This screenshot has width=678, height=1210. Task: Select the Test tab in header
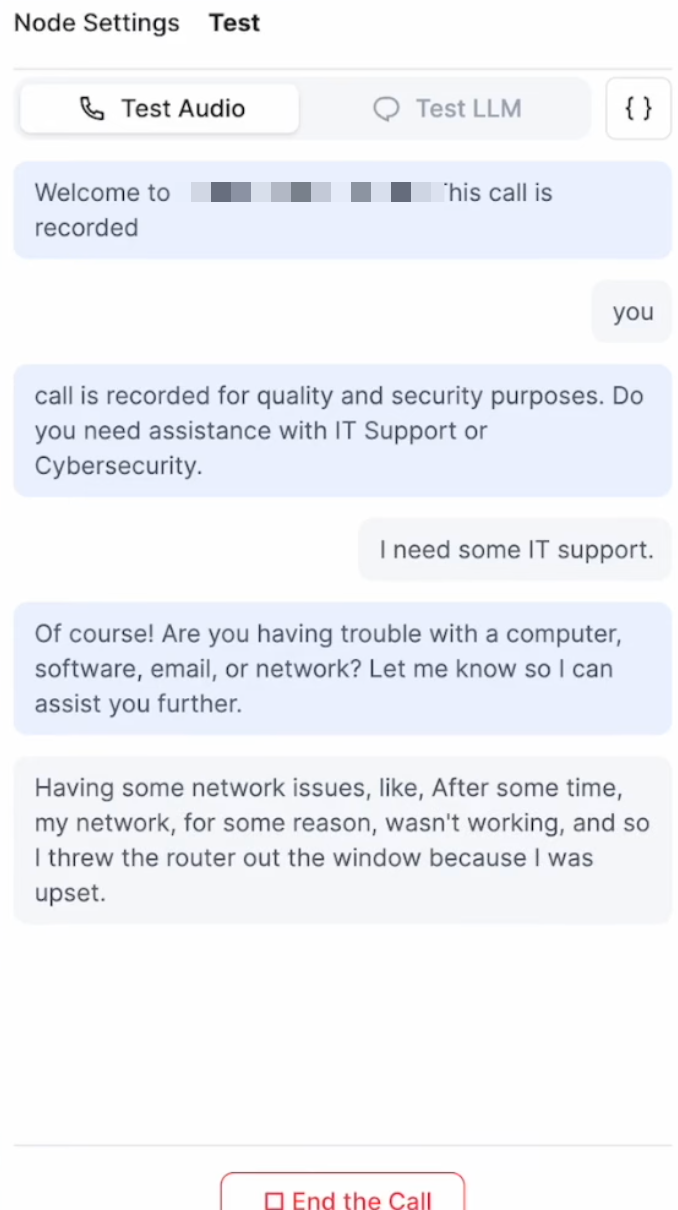(x=234, y=23)
